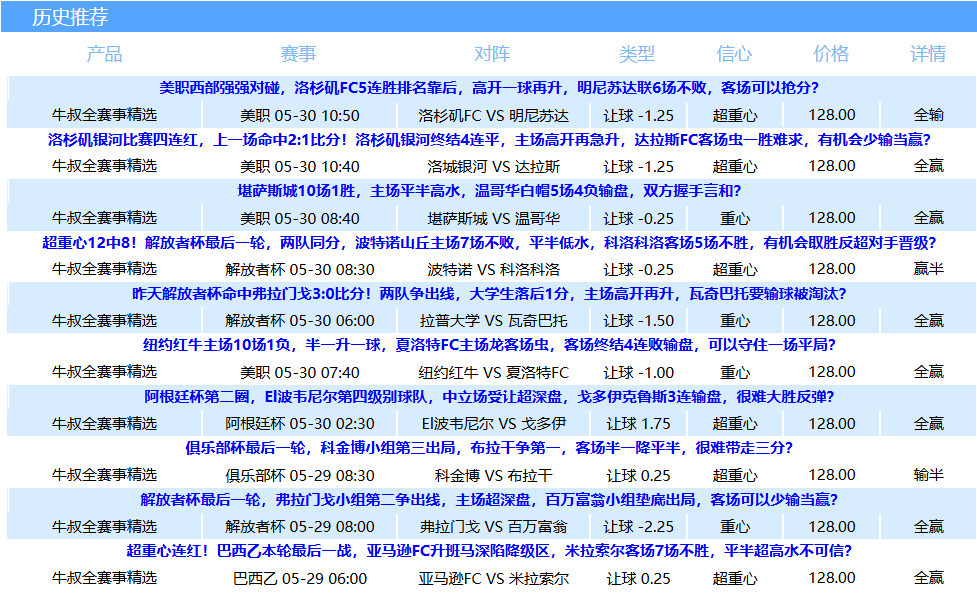Image resolution: width=977 pixels, height=593 pixels.
Task: Select El波韦尼尔 VS 戈多伊 matchup cell
Action: tap(493, 424)
